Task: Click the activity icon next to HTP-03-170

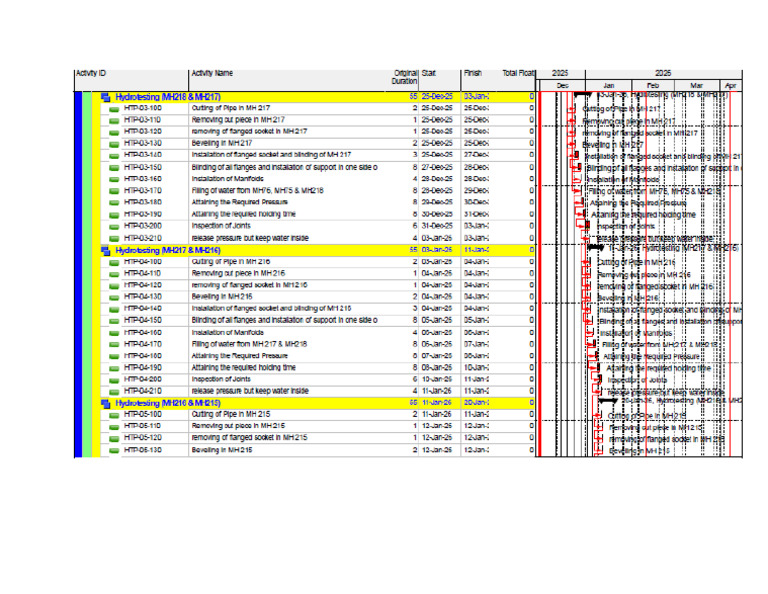Action: click(x=114, y=191)
